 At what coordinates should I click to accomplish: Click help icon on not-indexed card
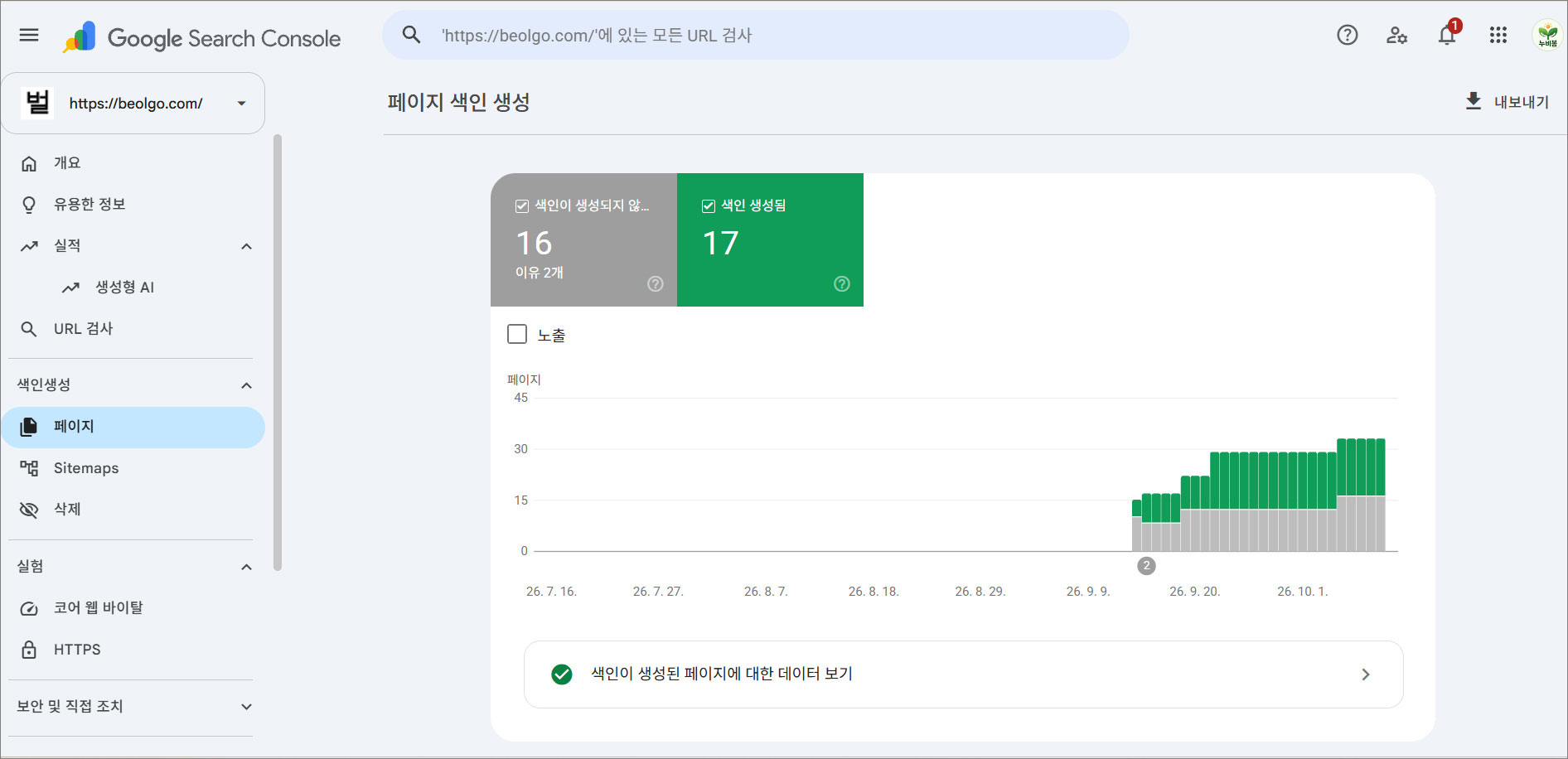point(656,284)
